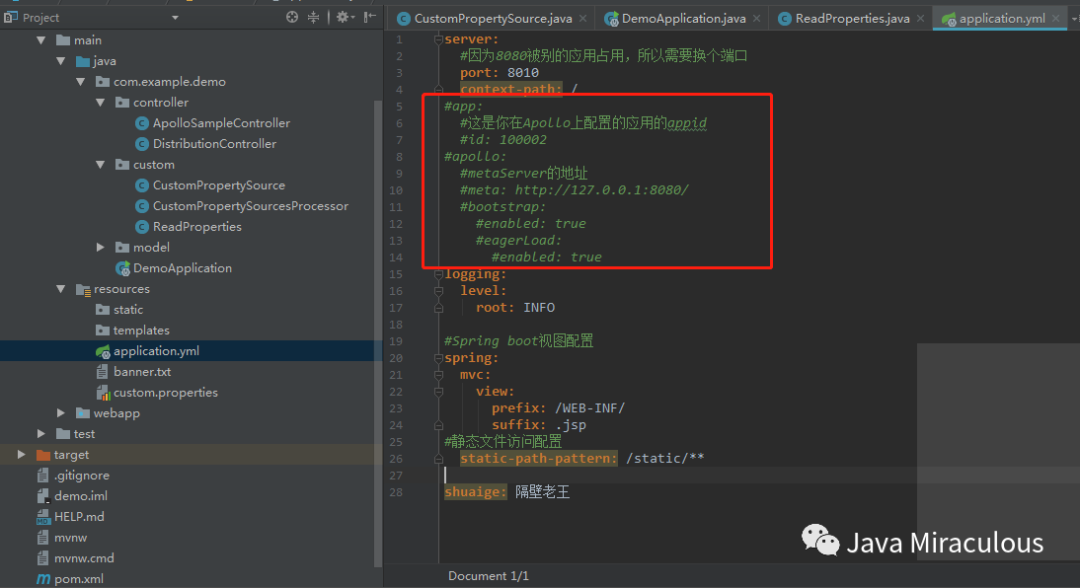Select ApolloSampleController class
The image size is (1080, 588).
click(x=221, y=123)
